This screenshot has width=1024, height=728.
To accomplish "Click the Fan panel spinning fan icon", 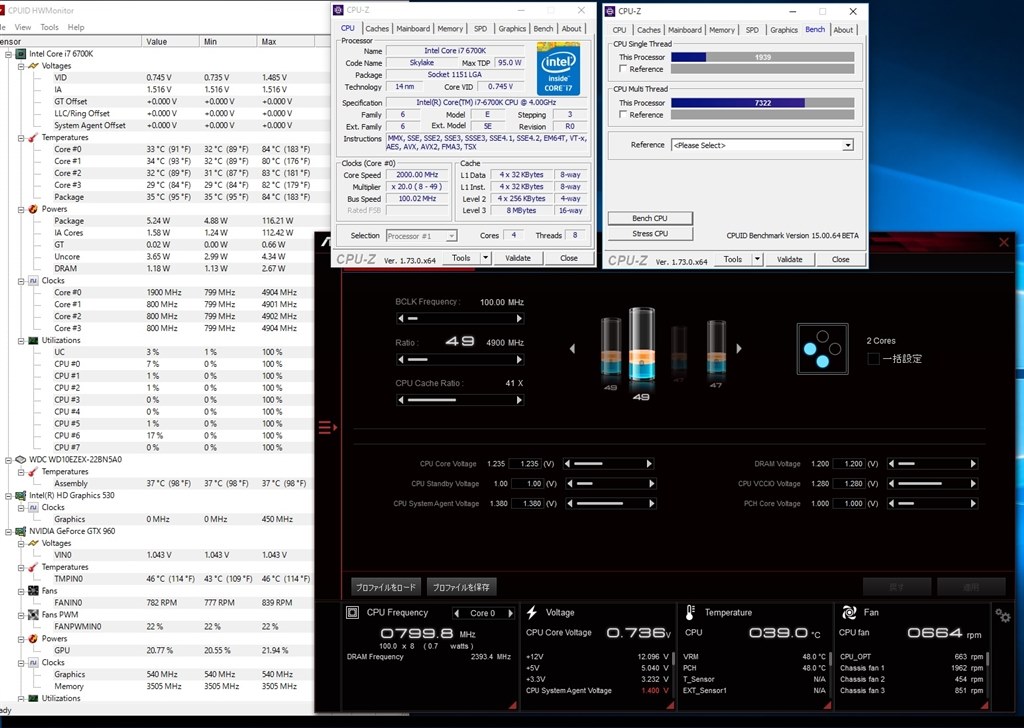I will (x=849, y=612).
